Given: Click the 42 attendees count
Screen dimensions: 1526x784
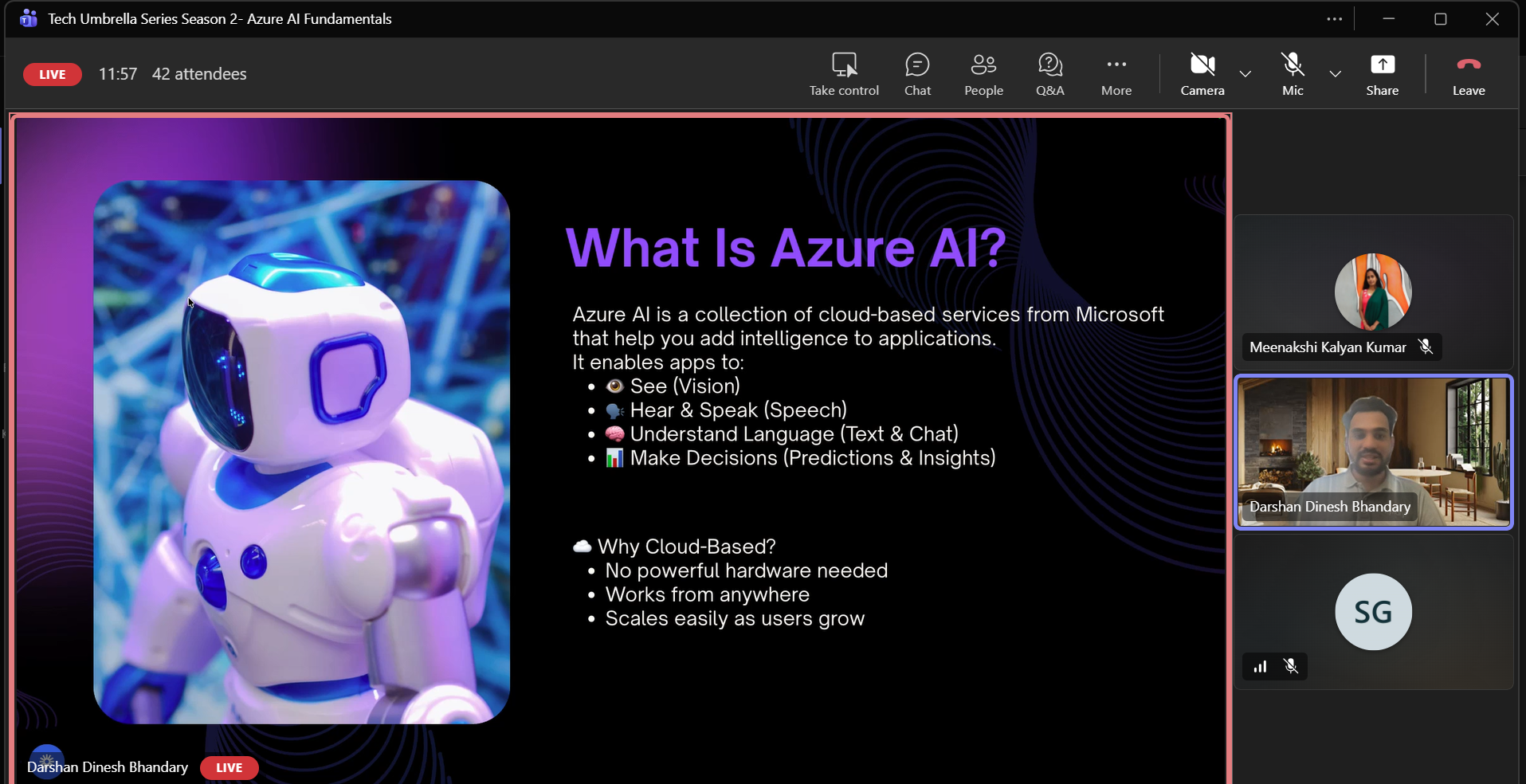Looking at the screenshot, I should (x=199, y=74).
